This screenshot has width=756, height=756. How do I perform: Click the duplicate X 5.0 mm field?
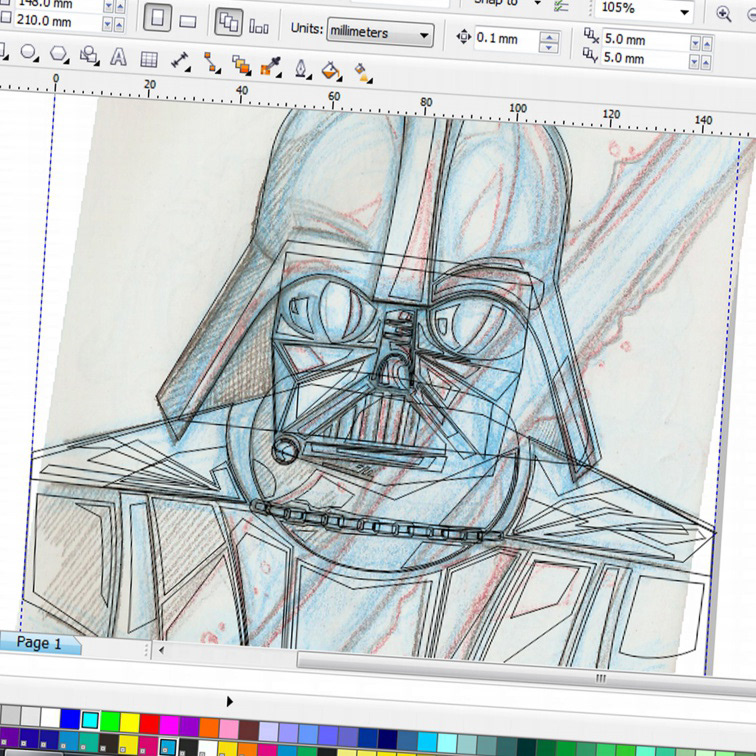645,40
